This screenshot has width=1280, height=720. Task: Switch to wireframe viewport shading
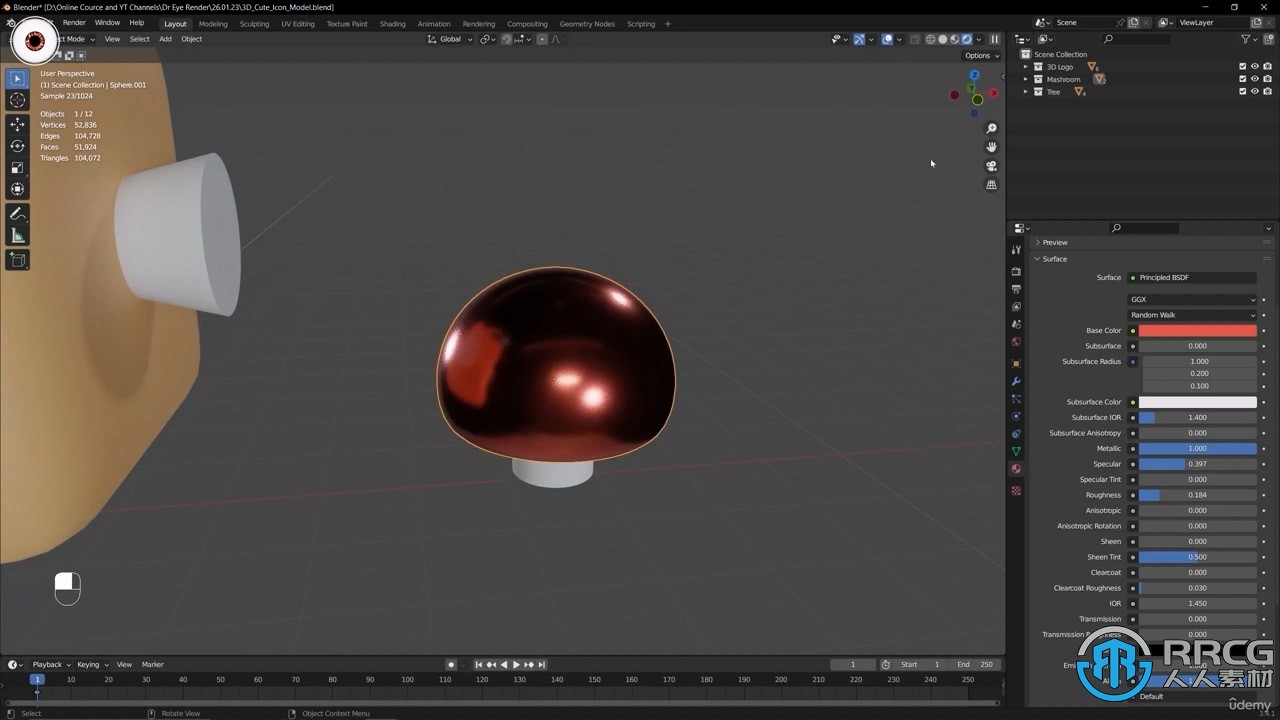tap(930, 39)
